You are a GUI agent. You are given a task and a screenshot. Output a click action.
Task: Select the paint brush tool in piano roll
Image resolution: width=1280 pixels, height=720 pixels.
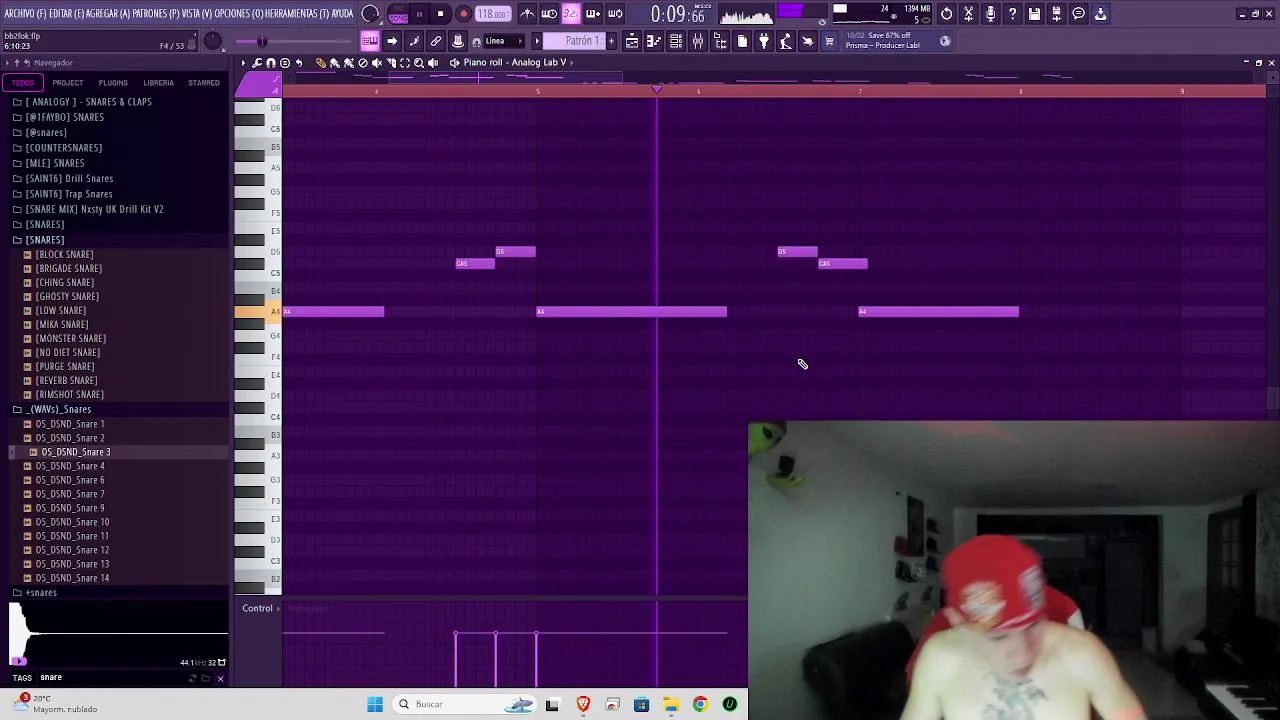[335, 63]
